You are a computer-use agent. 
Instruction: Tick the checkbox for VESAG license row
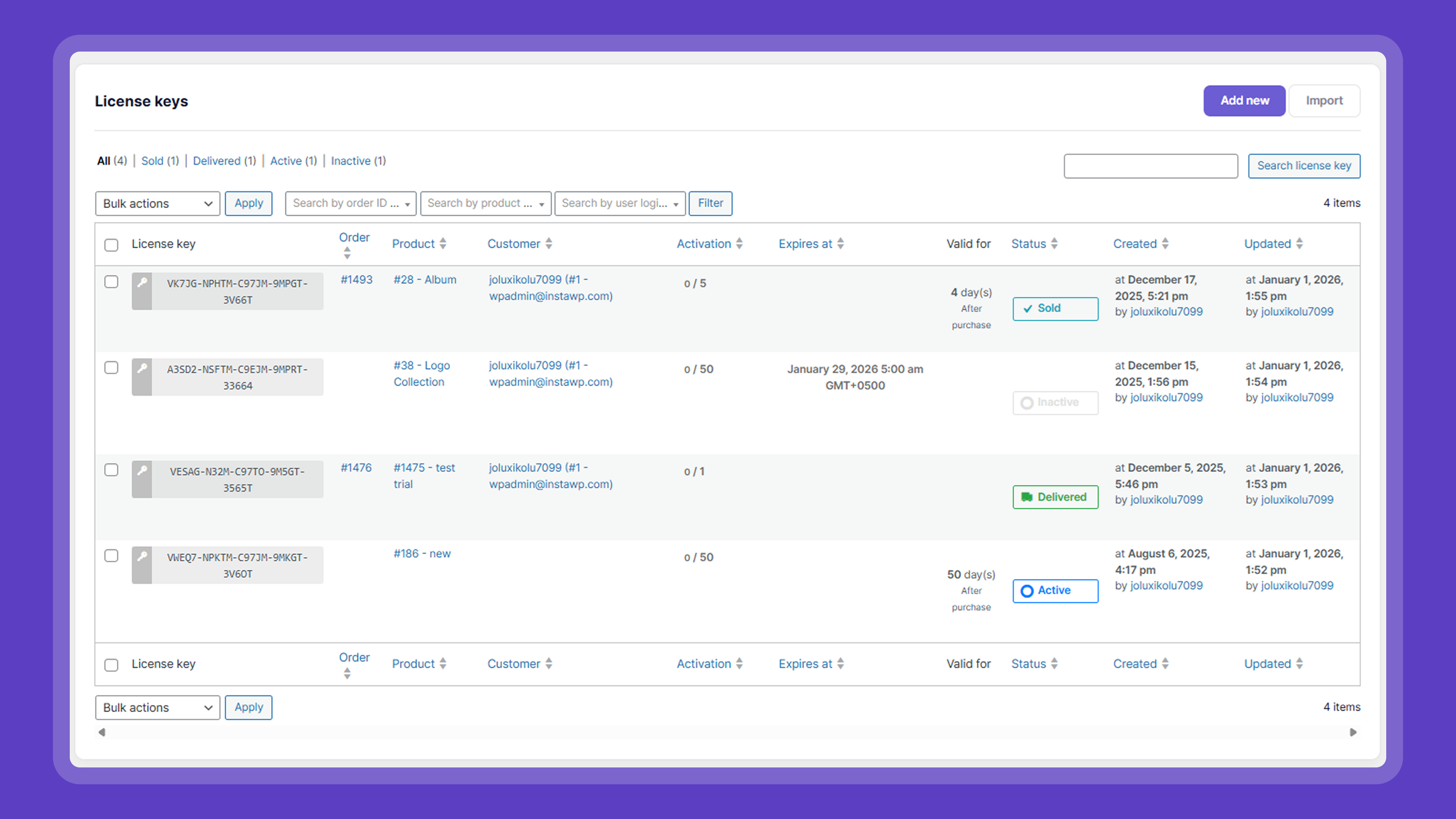click(111, 470)
